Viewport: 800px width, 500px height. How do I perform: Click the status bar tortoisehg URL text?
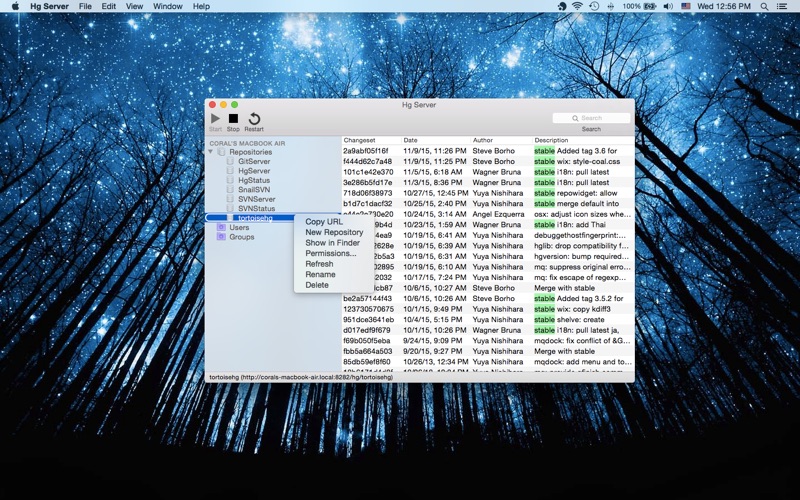[301, 377]
